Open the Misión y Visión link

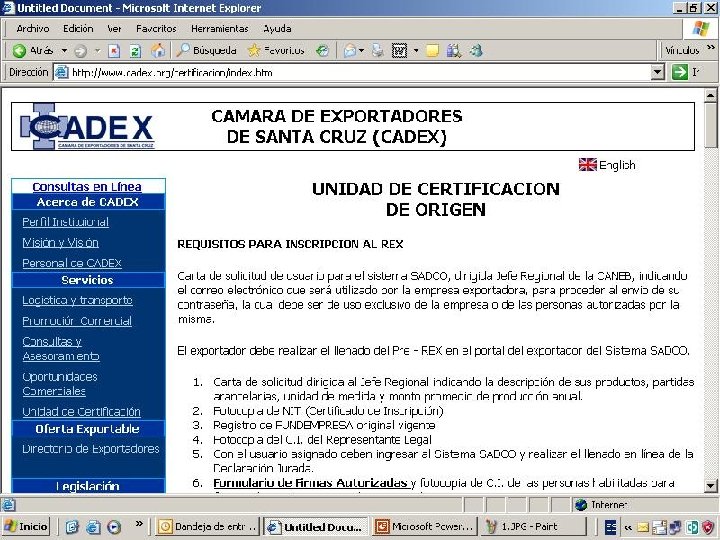click(60, 242)
